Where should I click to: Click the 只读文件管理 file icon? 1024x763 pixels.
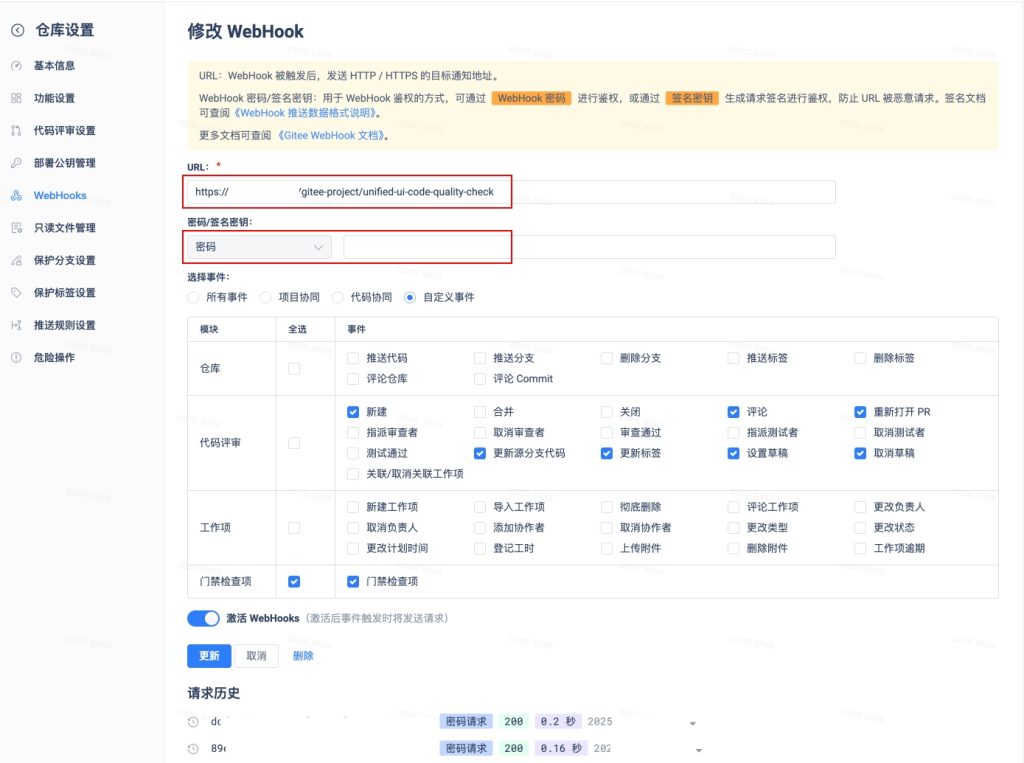(x=16, y=228)
